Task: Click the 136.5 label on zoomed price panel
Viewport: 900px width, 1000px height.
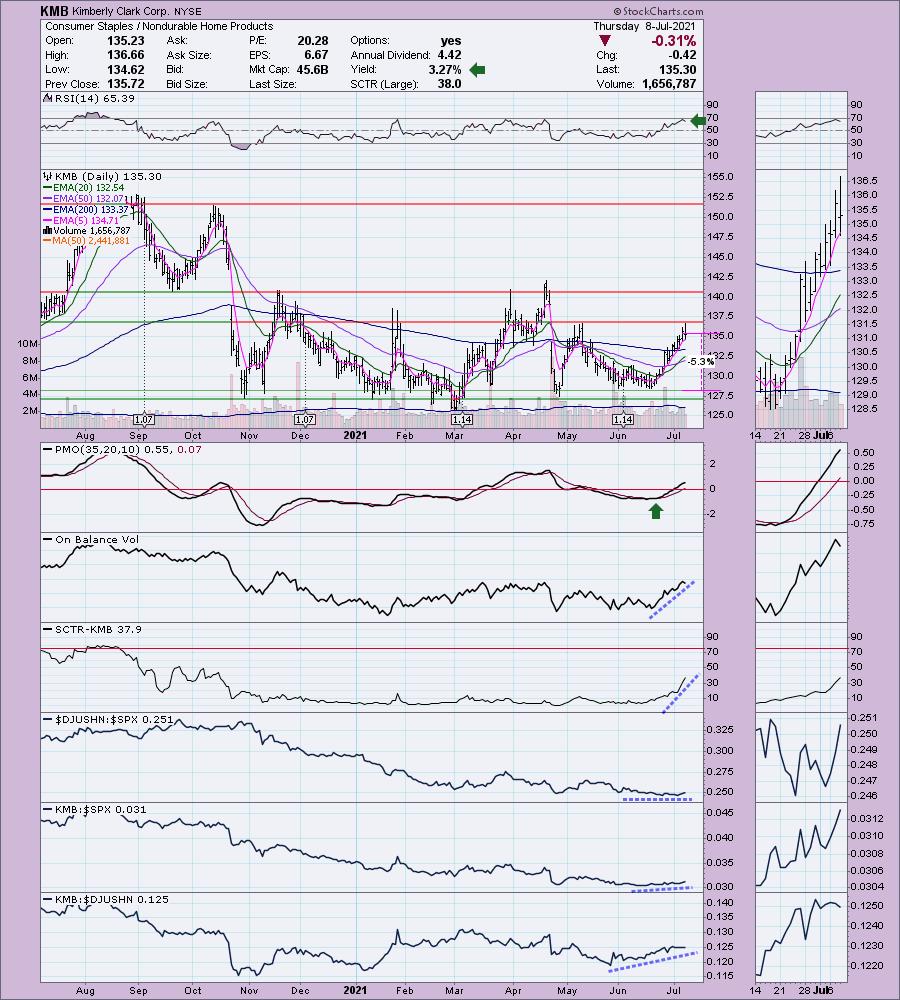Action: tap(864, 180)
